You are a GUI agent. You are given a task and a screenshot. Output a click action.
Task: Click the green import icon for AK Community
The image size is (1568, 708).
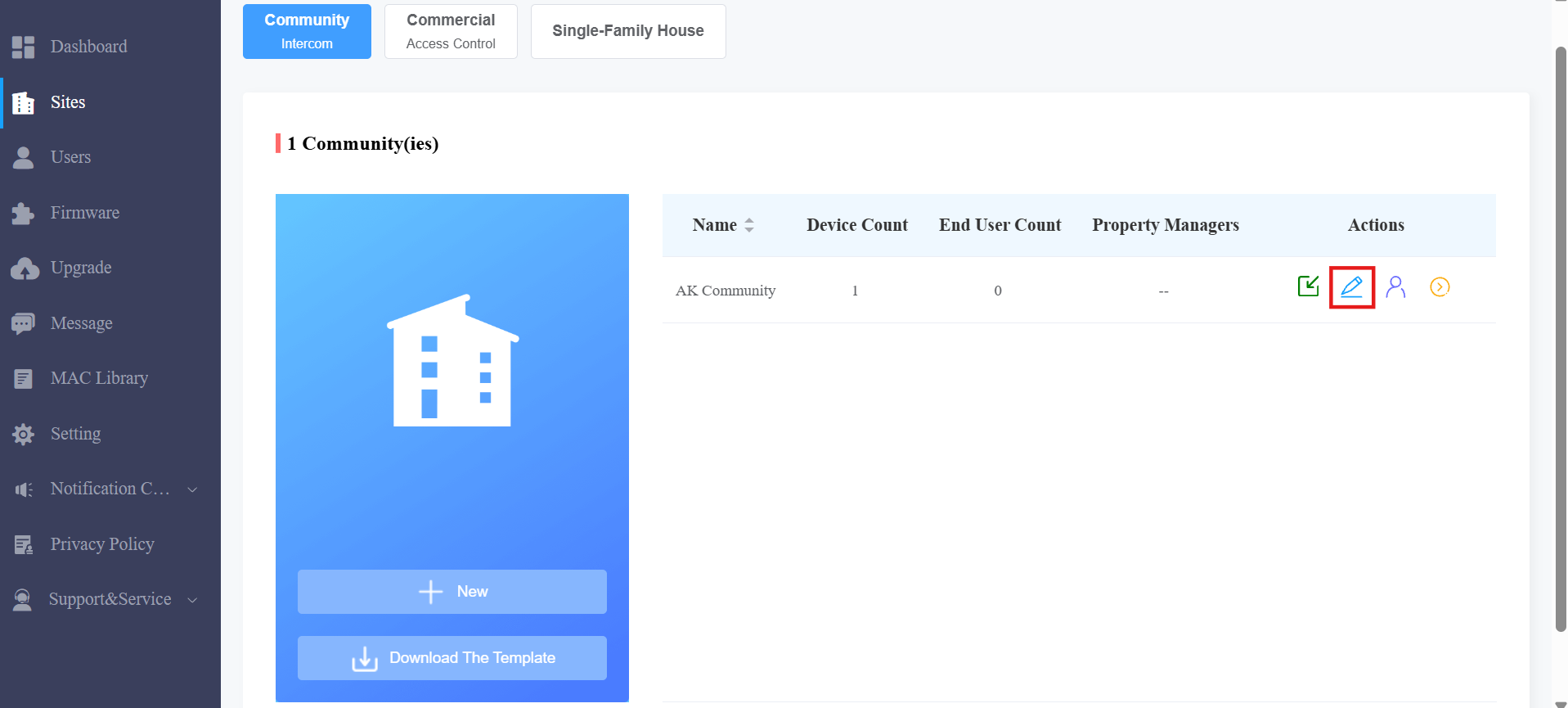1308,286
